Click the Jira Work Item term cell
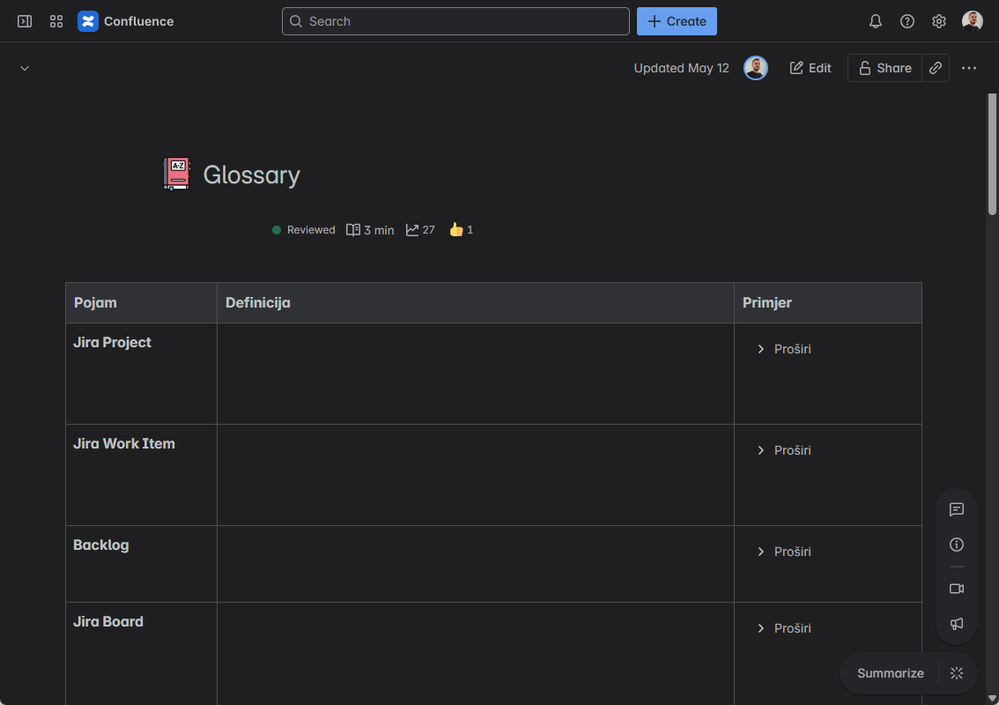This screenshot has width=999, height=705. tap(141, 475)
